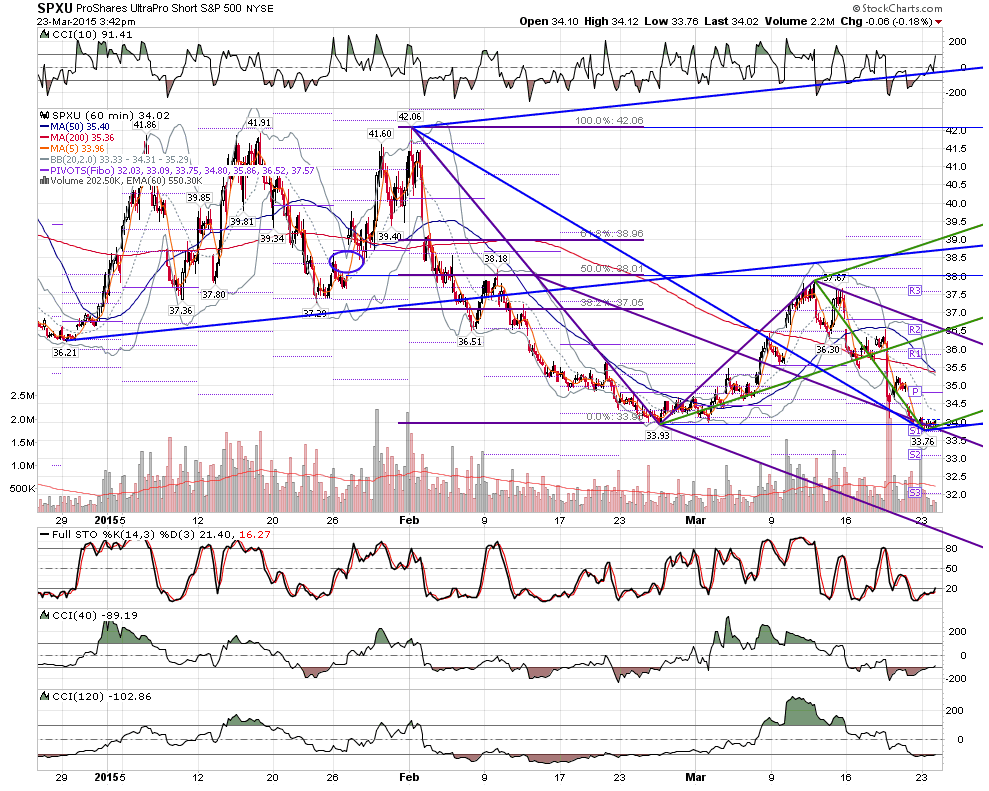Viewport: 989px width, 791px height.
Task: Click the blue MA(50) legend line swatch
Action: tap(44, 127)
